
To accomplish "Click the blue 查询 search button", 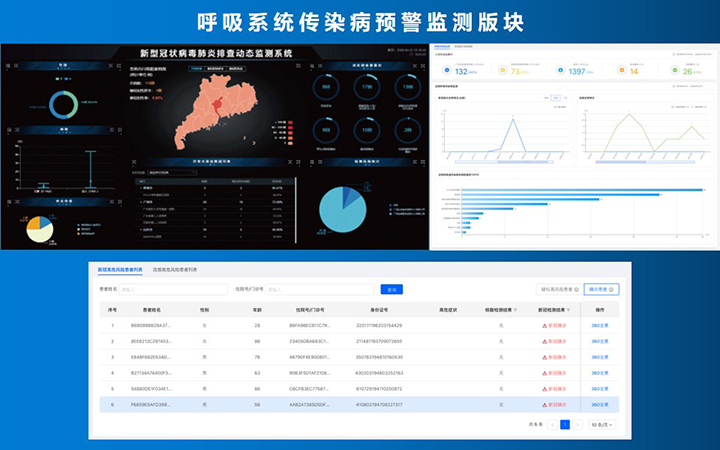I will (x=391, y=289).
